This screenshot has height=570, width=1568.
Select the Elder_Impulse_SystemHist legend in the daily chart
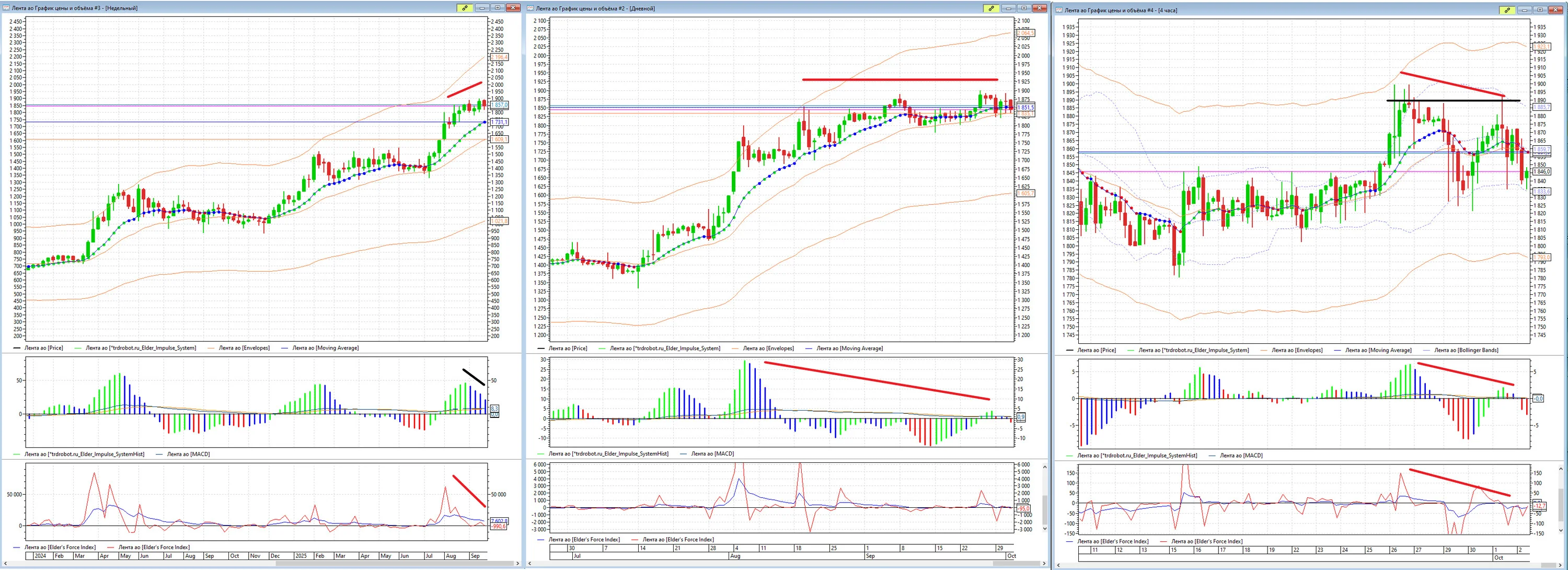click(x=608, y=453)
